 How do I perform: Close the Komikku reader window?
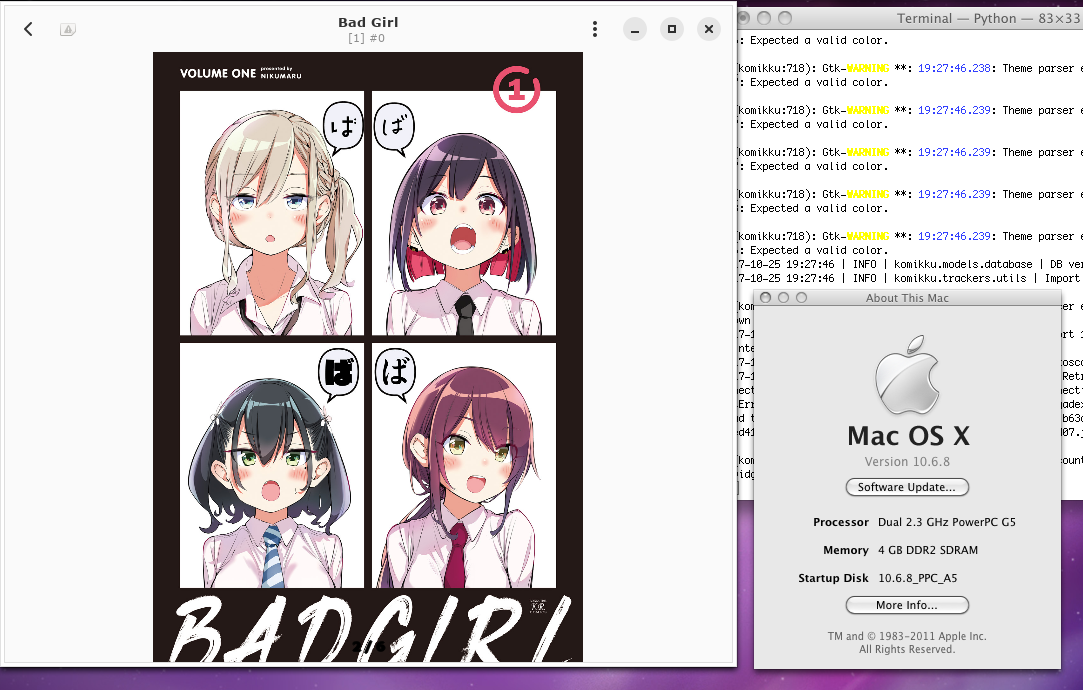click(708, 29)
